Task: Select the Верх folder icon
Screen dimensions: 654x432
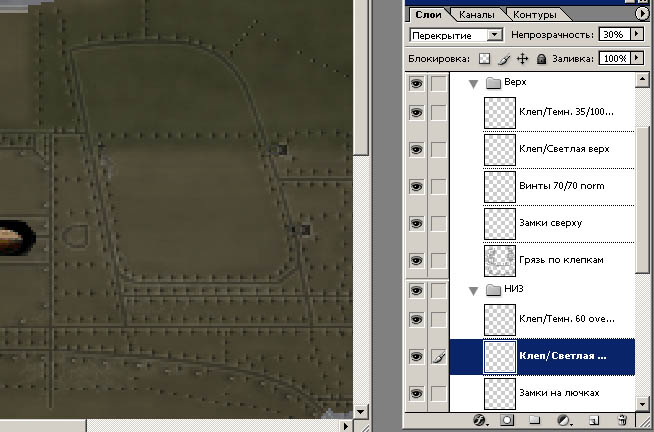Action: click(x=493, y=83)
